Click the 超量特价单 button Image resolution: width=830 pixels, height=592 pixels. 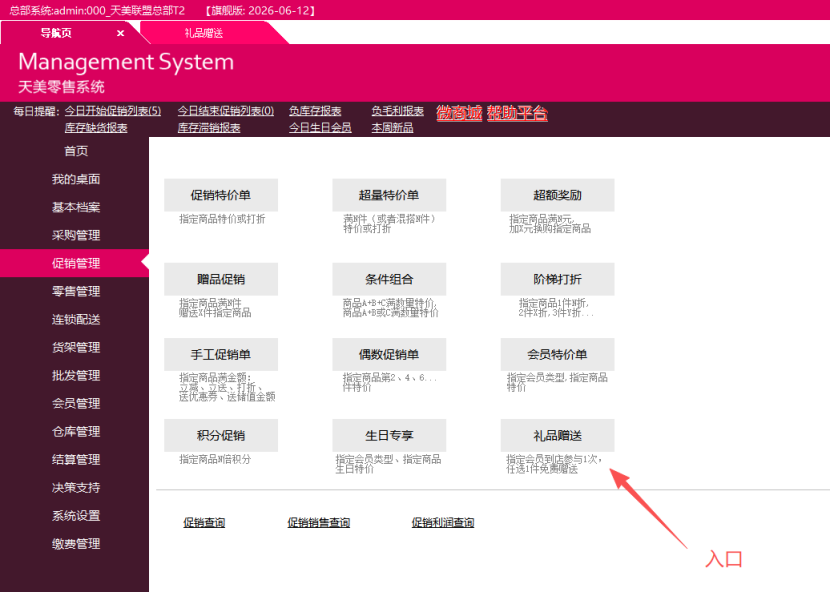(x=389, y=195)
